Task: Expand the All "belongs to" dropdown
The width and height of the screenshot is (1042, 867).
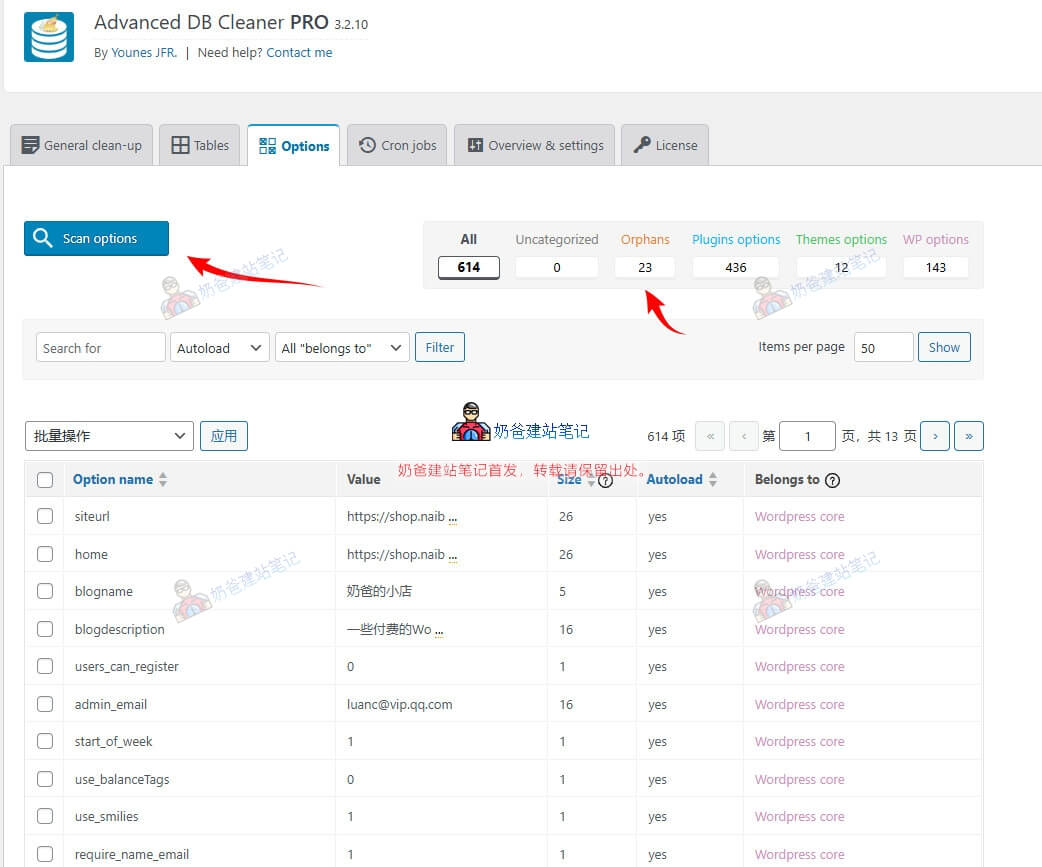Action: pos(342,348)
